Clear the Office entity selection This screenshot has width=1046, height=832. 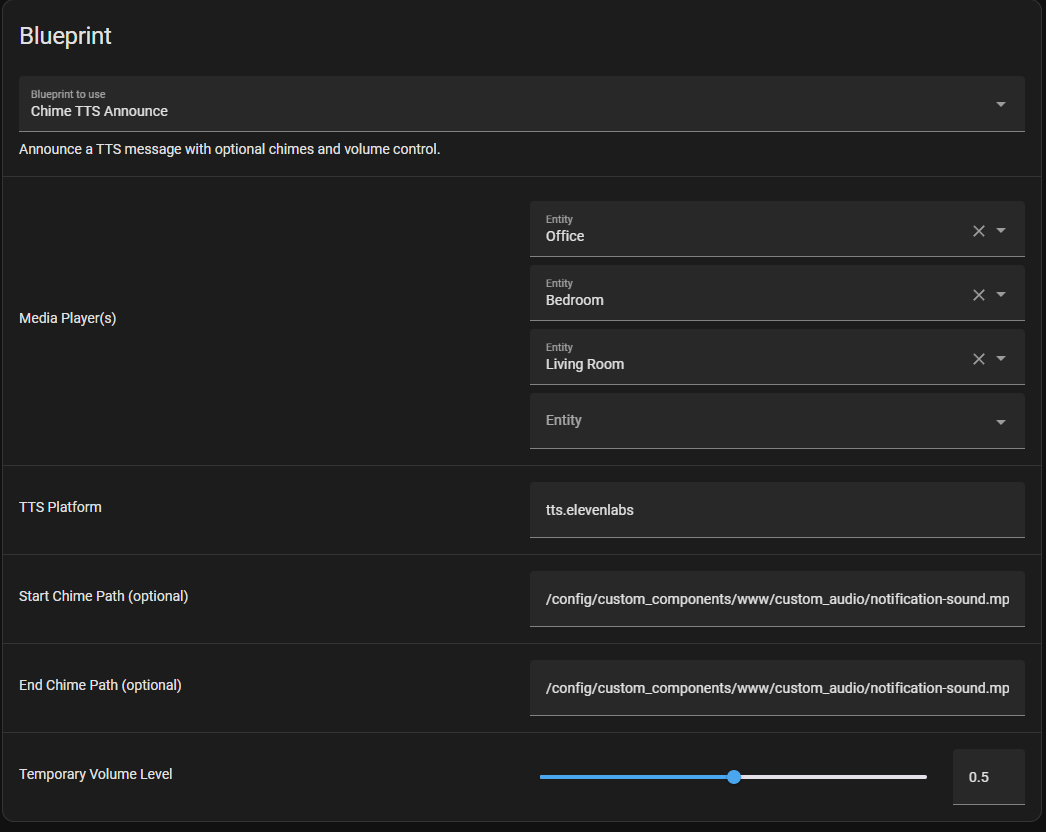979,231
